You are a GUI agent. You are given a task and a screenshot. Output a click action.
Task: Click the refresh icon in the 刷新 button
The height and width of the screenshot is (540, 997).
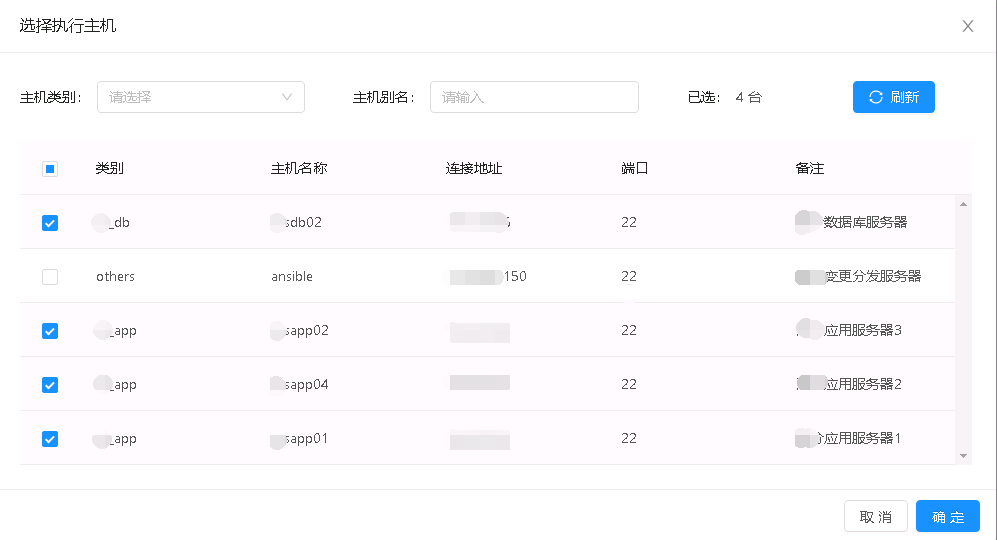(x=876, y=97)
